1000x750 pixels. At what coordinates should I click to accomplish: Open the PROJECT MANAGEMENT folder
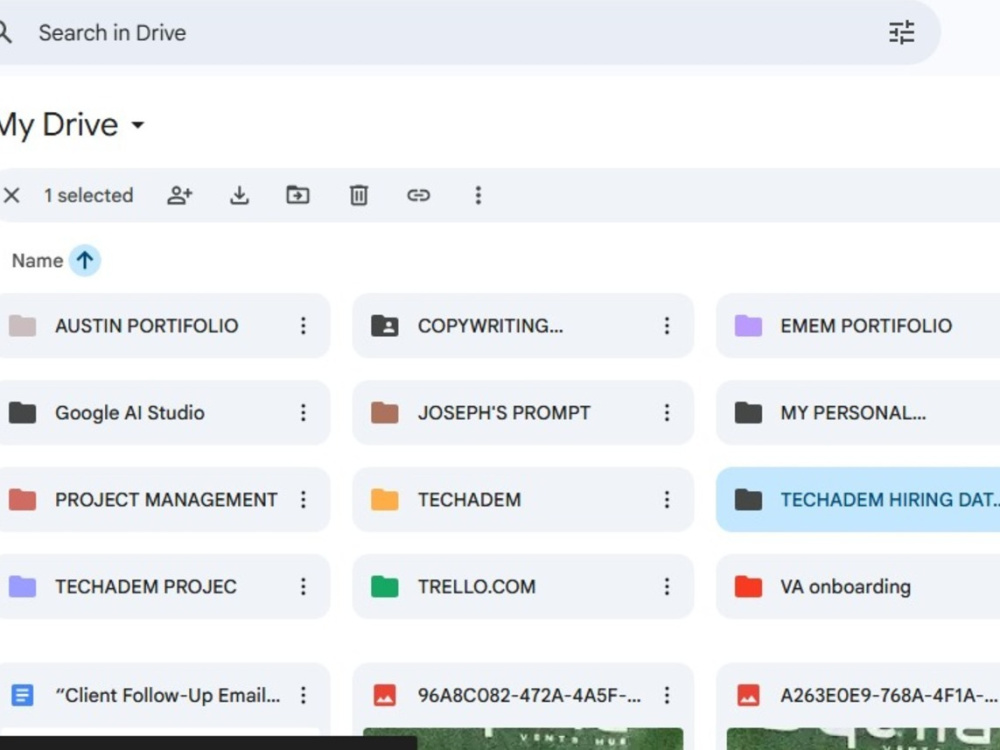point(166,499)
